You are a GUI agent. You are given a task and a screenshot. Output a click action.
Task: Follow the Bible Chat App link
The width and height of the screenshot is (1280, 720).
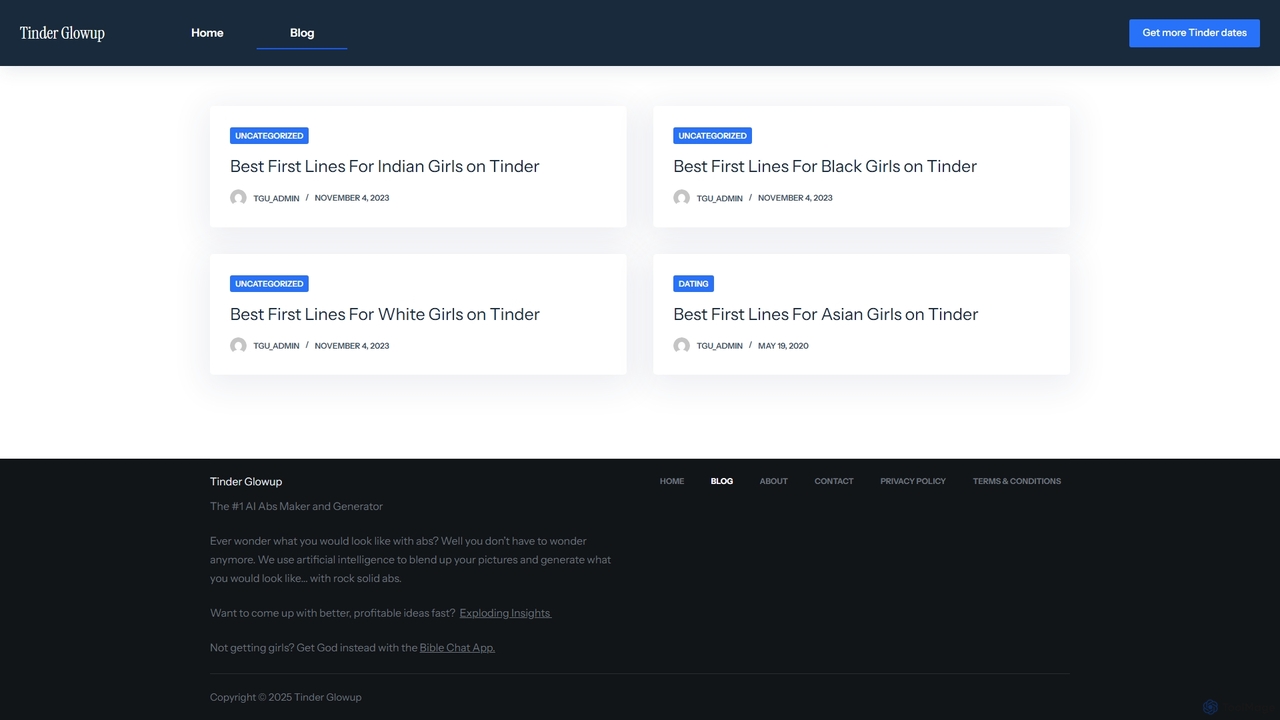coord(457,648)
